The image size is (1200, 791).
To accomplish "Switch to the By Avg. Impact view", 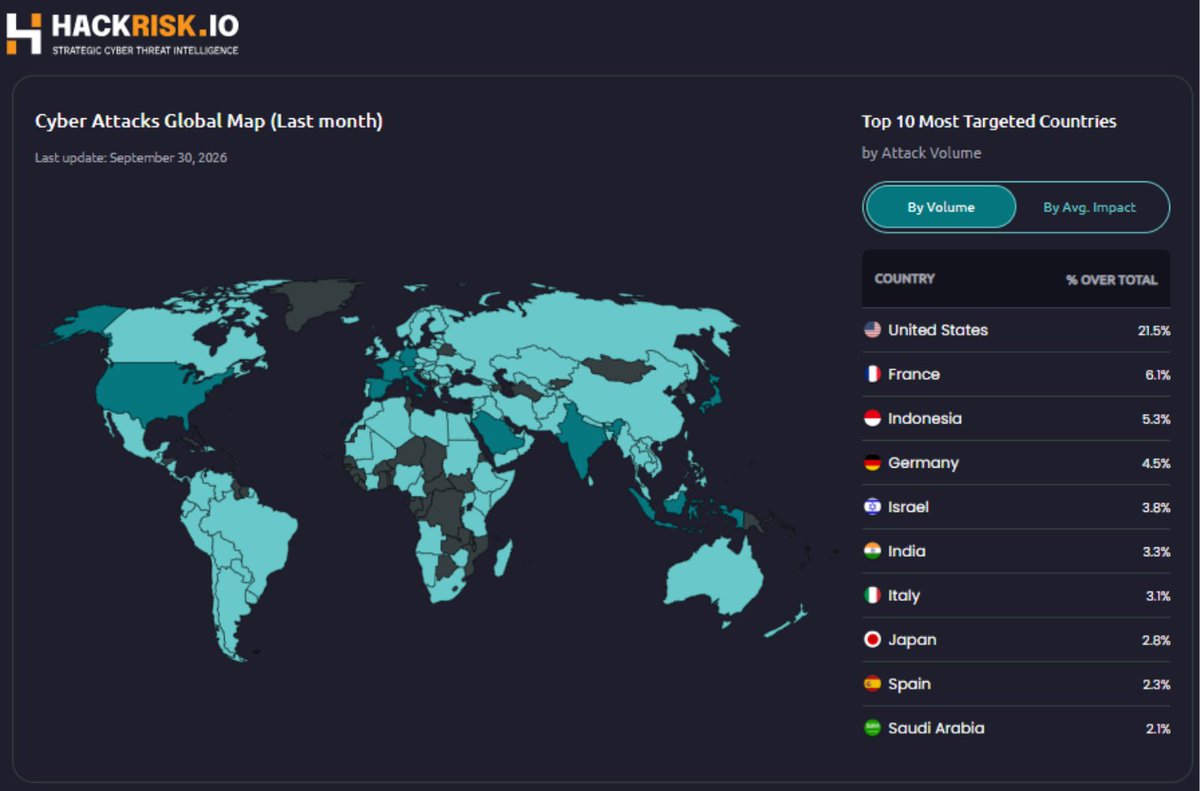I will [x=1090, y=207].
